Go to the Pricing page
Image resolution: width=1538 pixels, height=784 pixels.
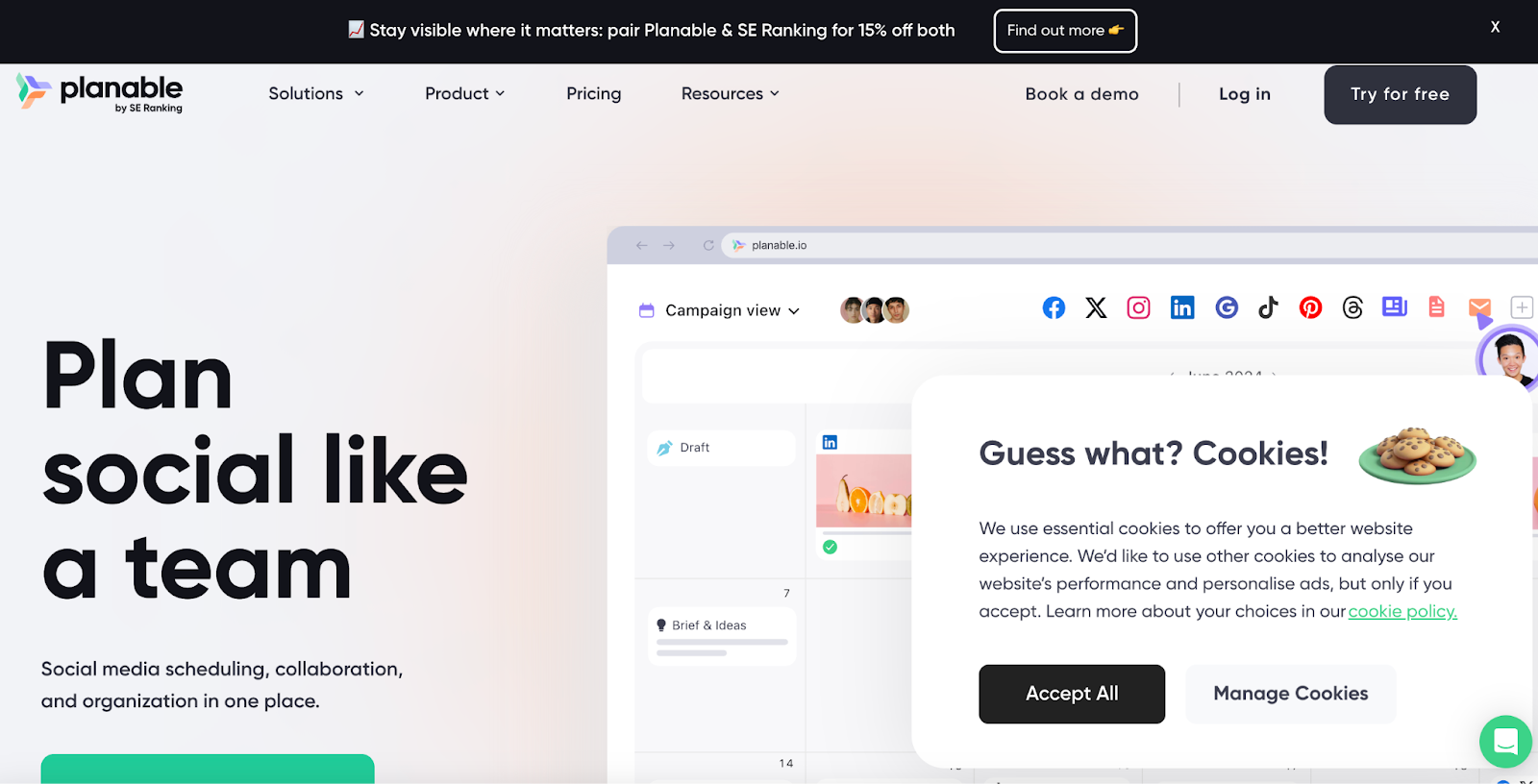(593, 93)
